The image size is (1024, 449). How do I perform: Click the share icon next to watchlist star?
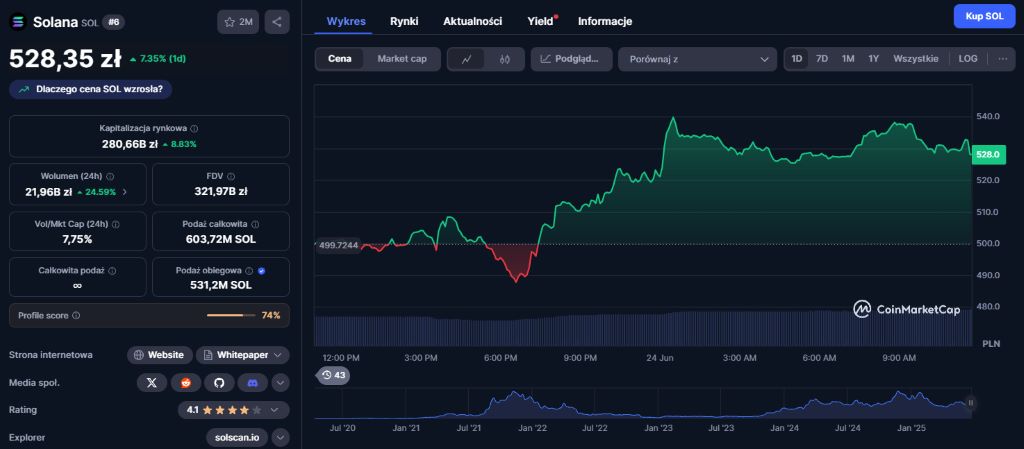tap(278, 21)
